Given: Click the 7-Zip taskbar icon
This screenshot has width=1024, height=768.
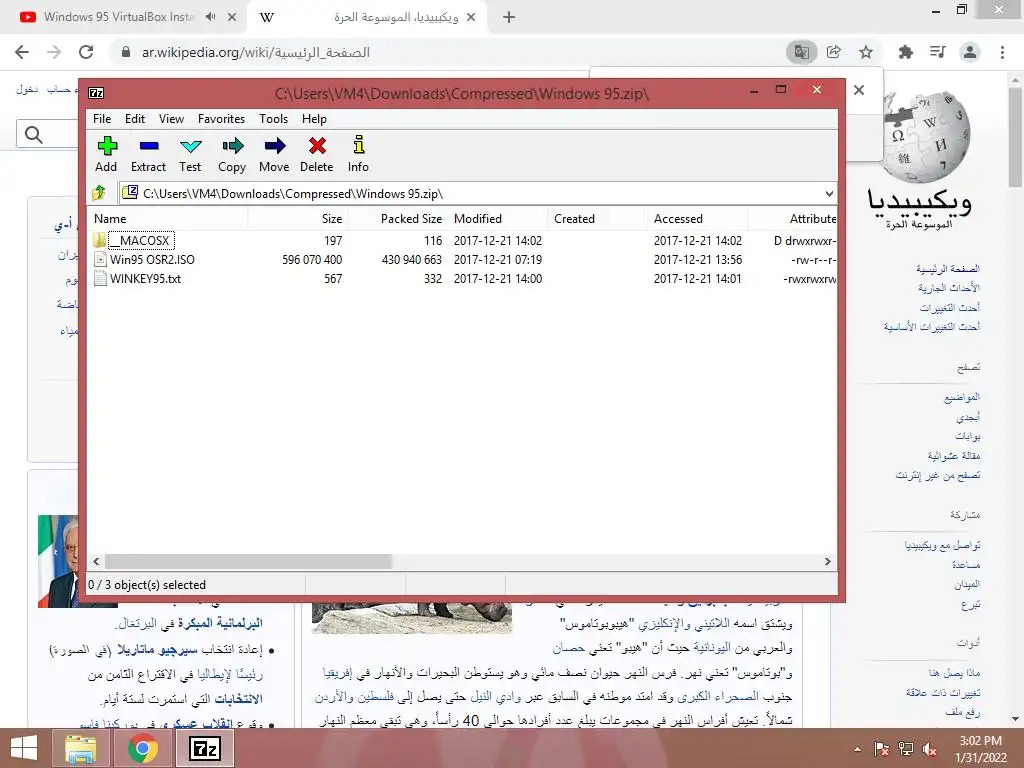Looking at the screenshot, I should click(x=204, y=748).
